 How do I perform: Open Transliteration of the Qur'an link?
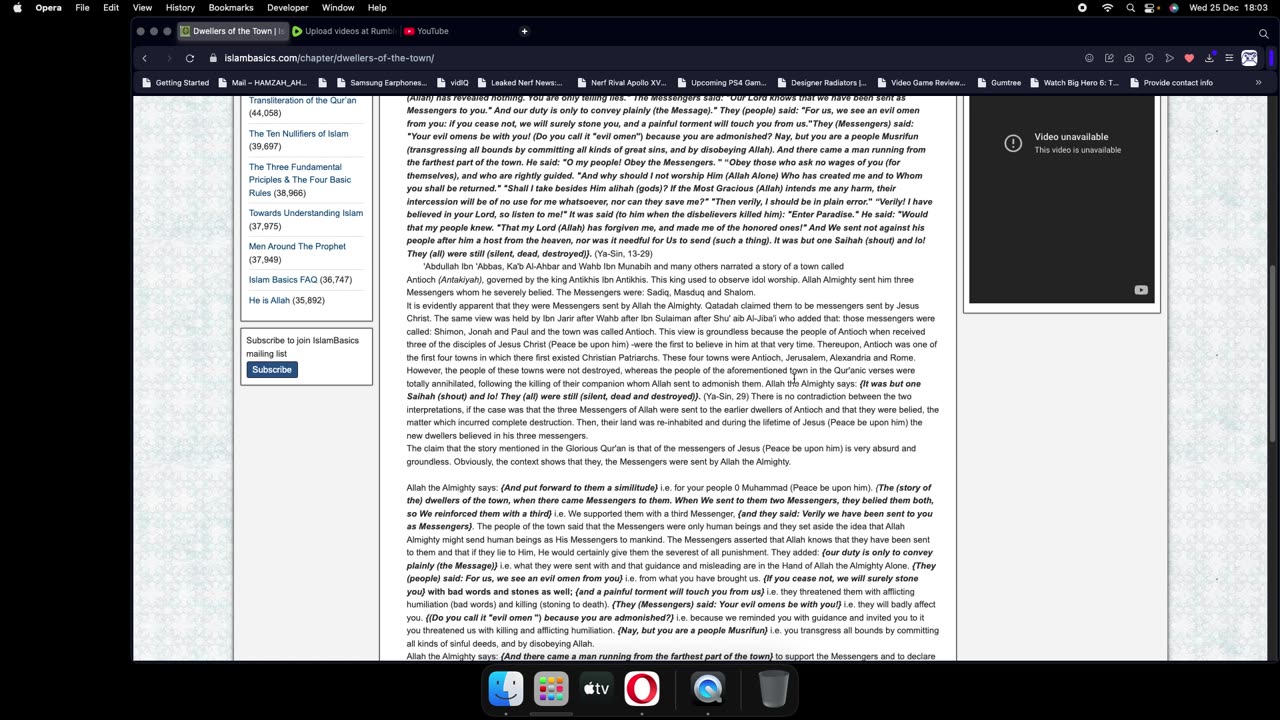(x=302, y=101)
